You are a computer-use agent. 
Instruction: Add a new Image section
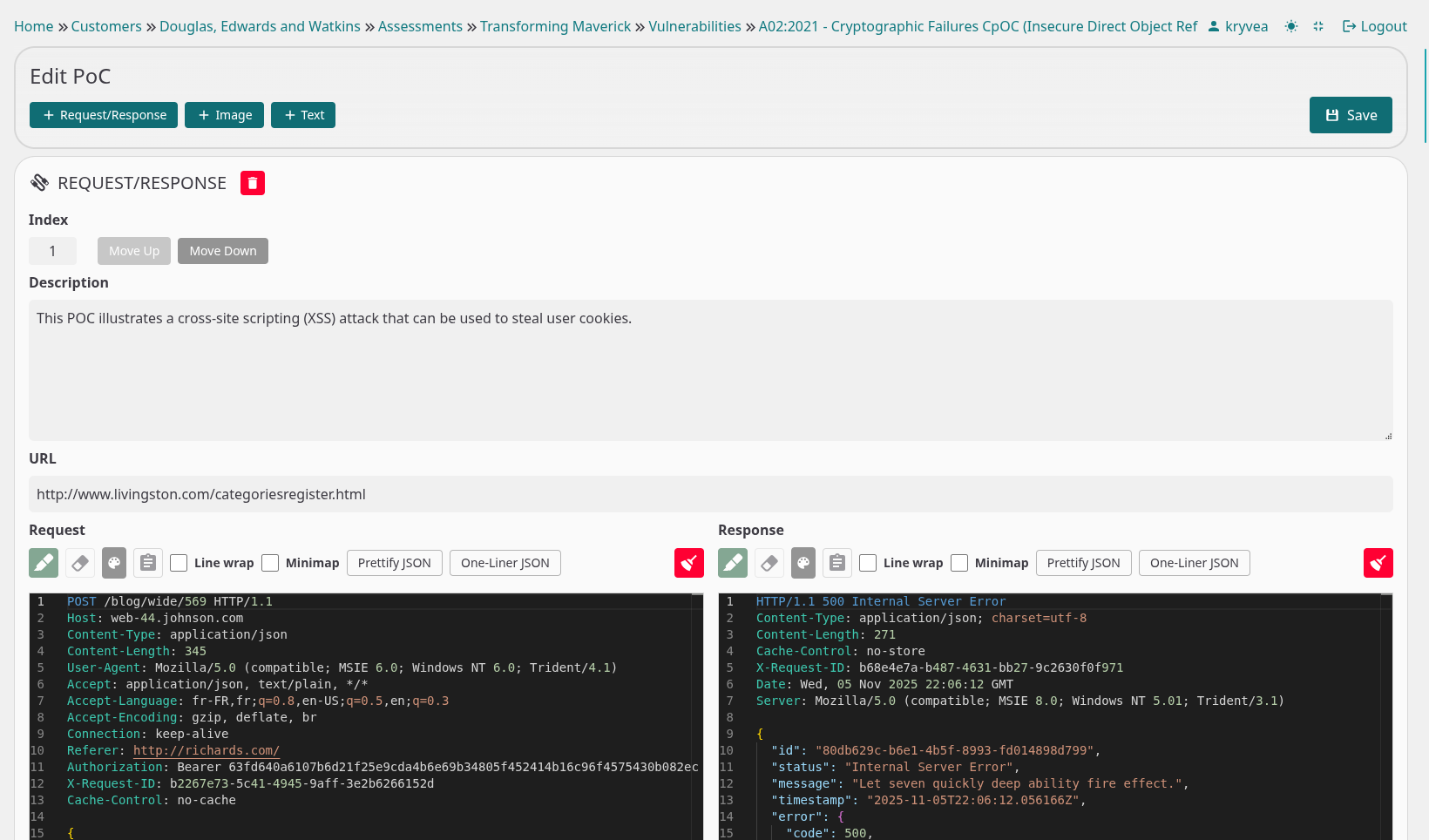pyautogui.click(x=224, y=115)
